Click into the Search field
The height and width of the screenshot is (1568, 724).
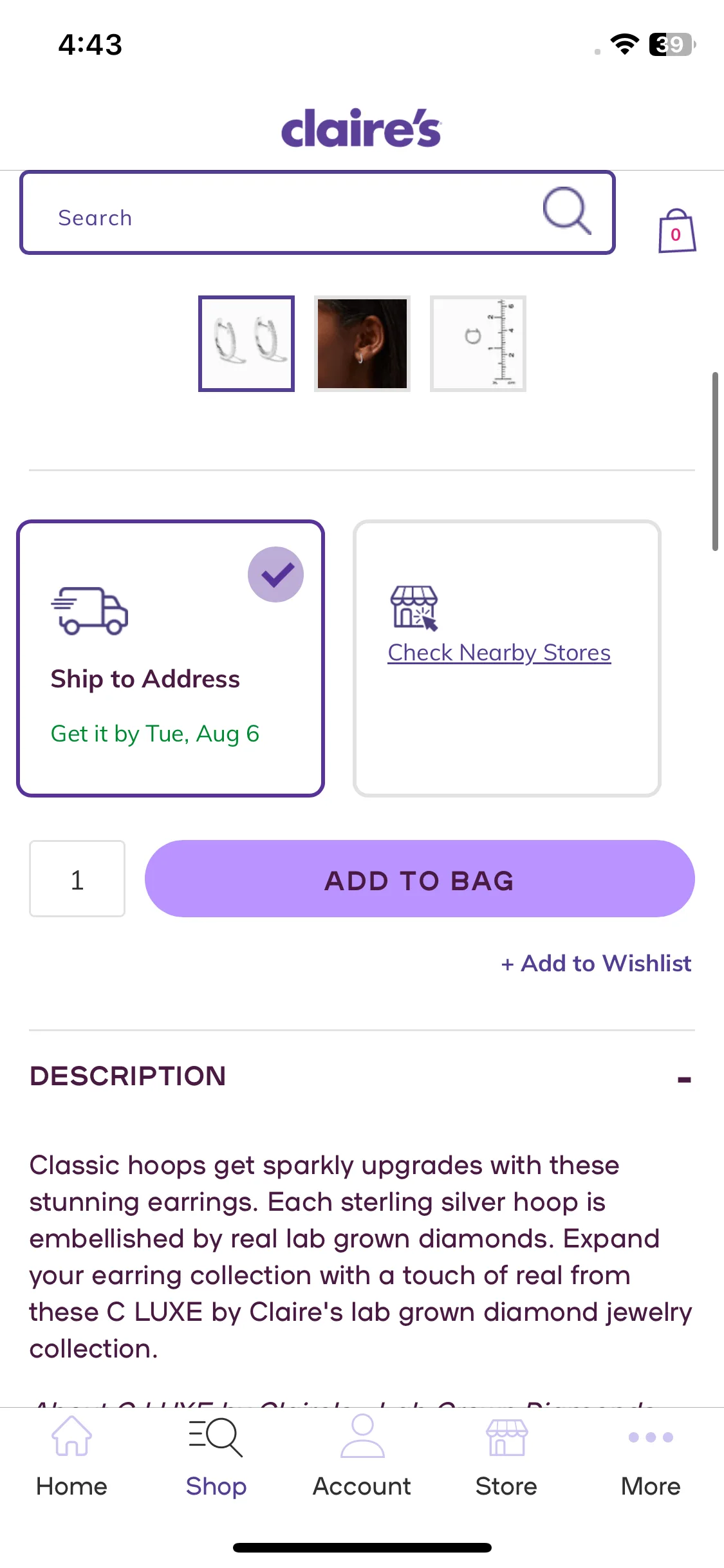click(318, 212)
